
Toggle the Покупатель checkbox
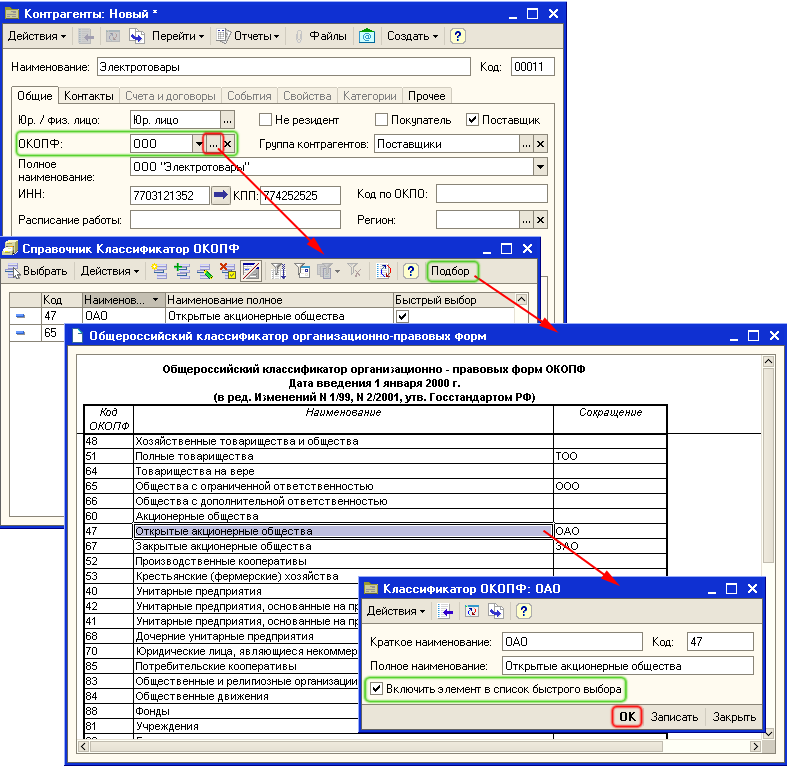point(381,120)
